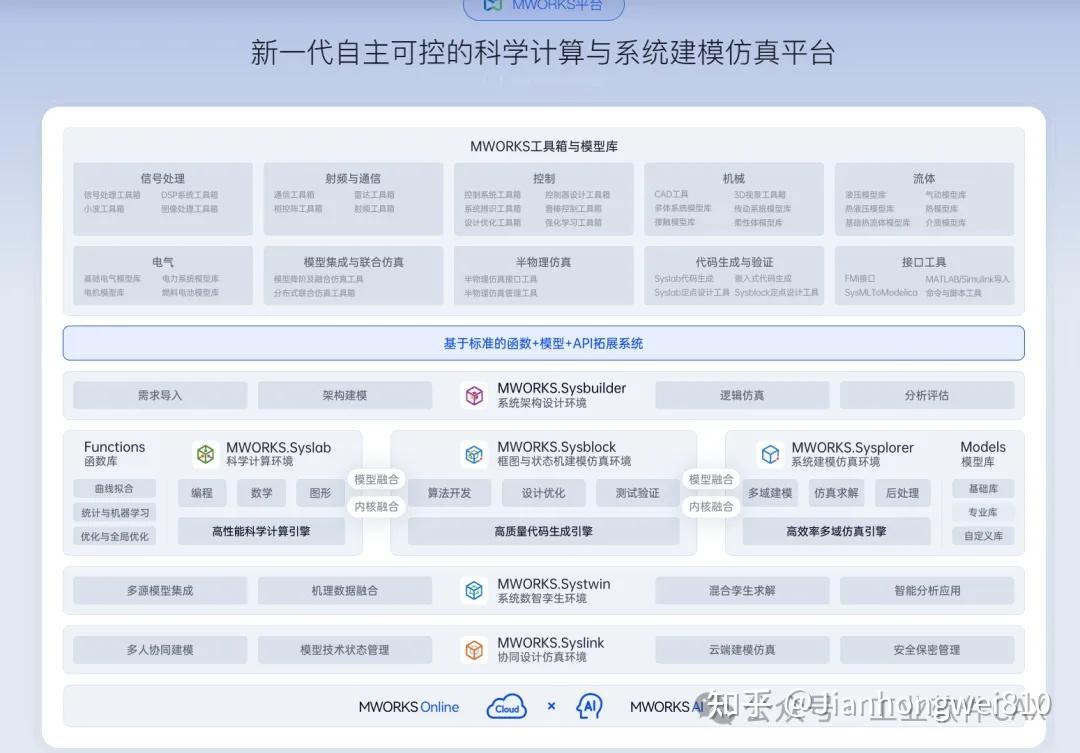
Task: Click the 设计优化 box under Sysblock
Action: [543, 493]
